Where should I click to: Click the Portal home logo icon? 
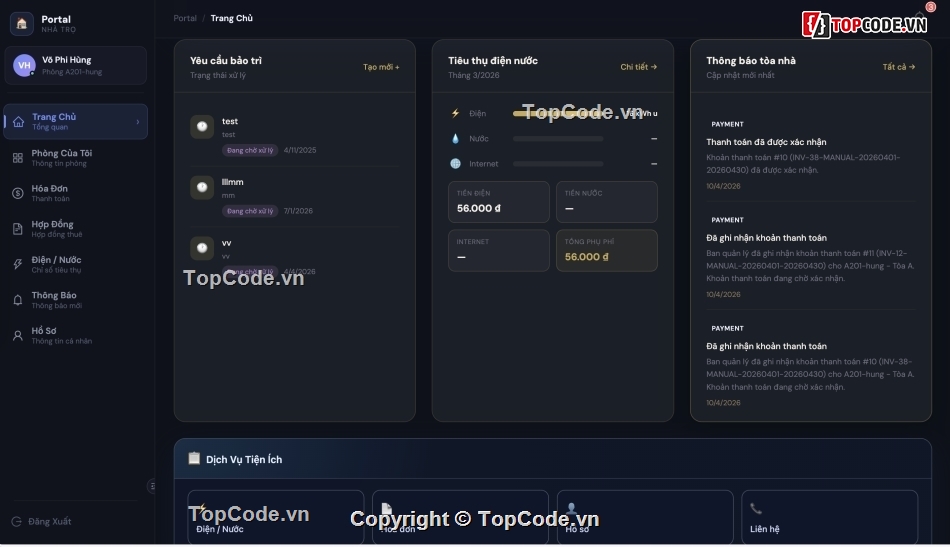[x=22, y=24]
